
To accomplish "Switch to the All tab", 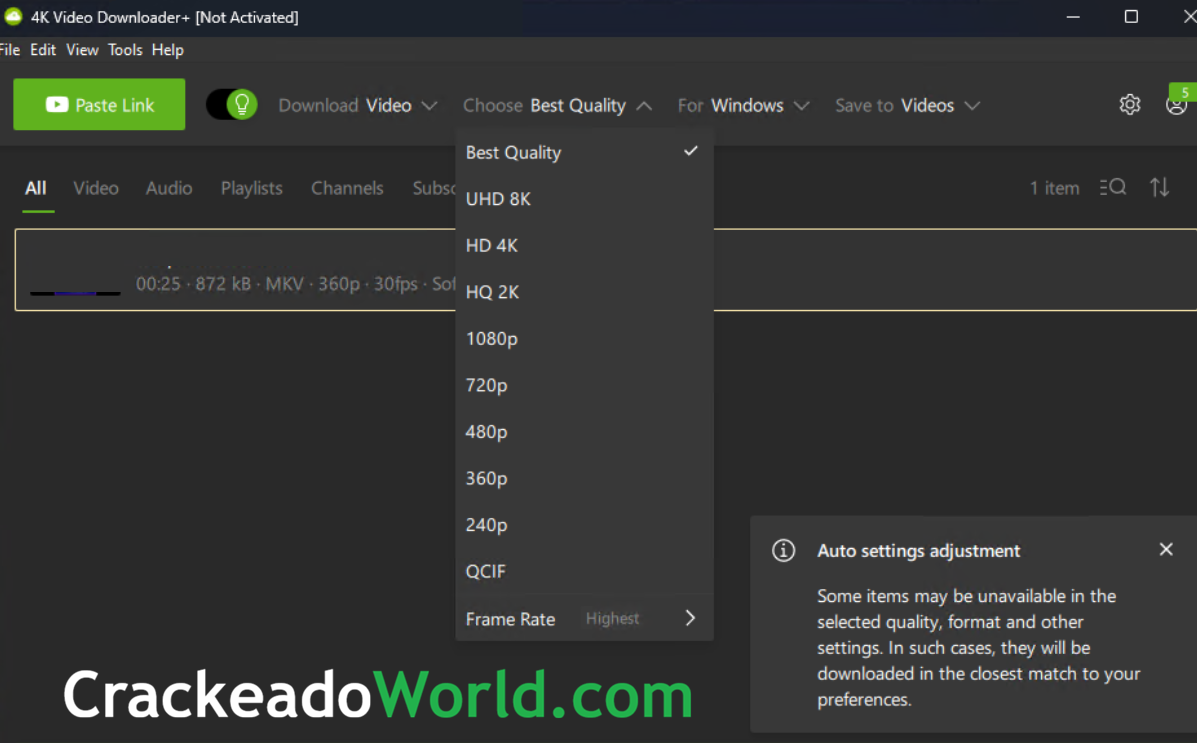I will (36, 188).
